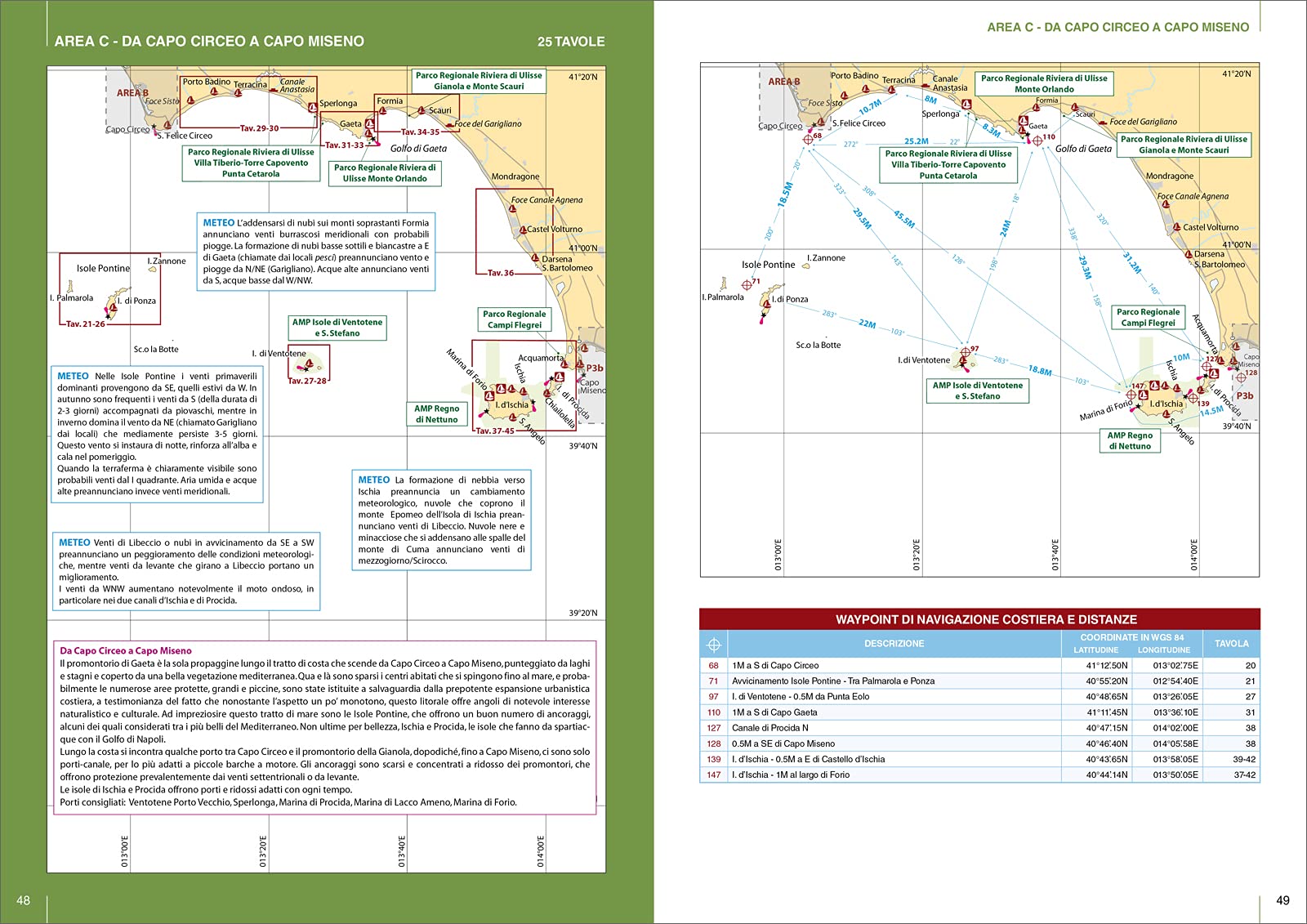This screenshot has width=1307, height=924.
Task: Click the tavola value '39-42'
Action: click(x=1244, y=759)
